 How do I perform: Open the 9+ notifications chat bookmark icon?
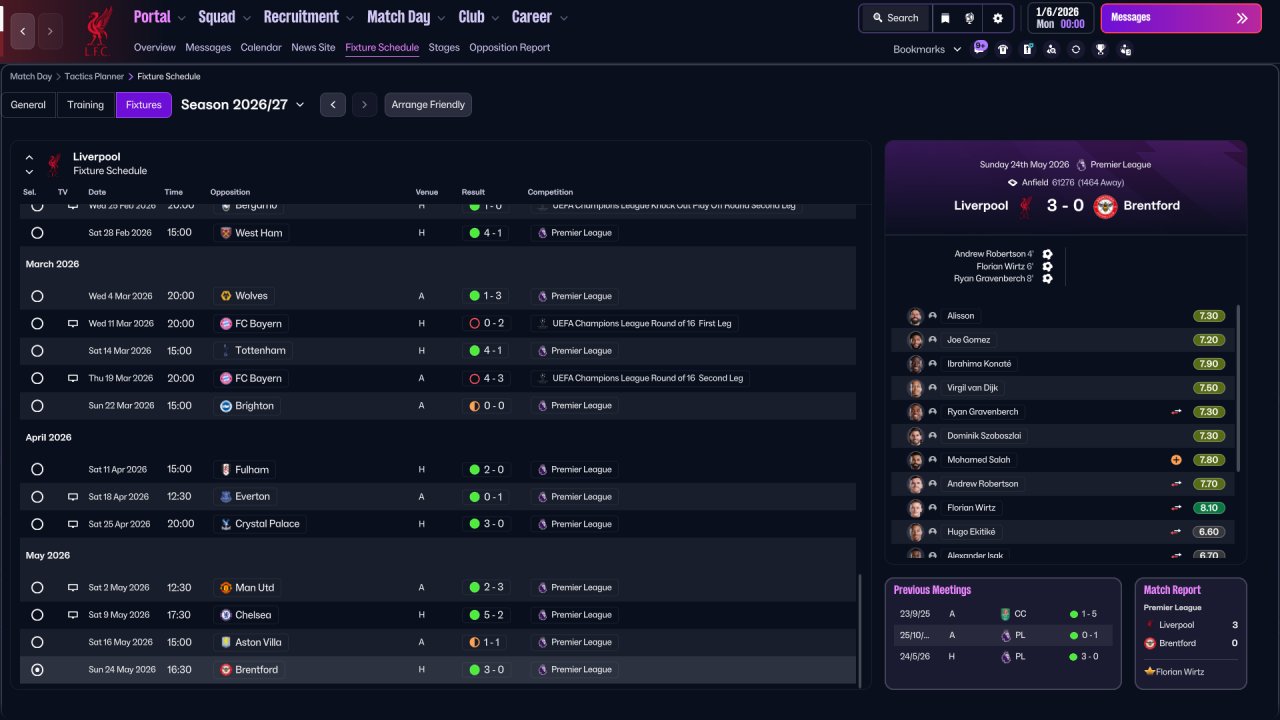(x=980, y=48)
